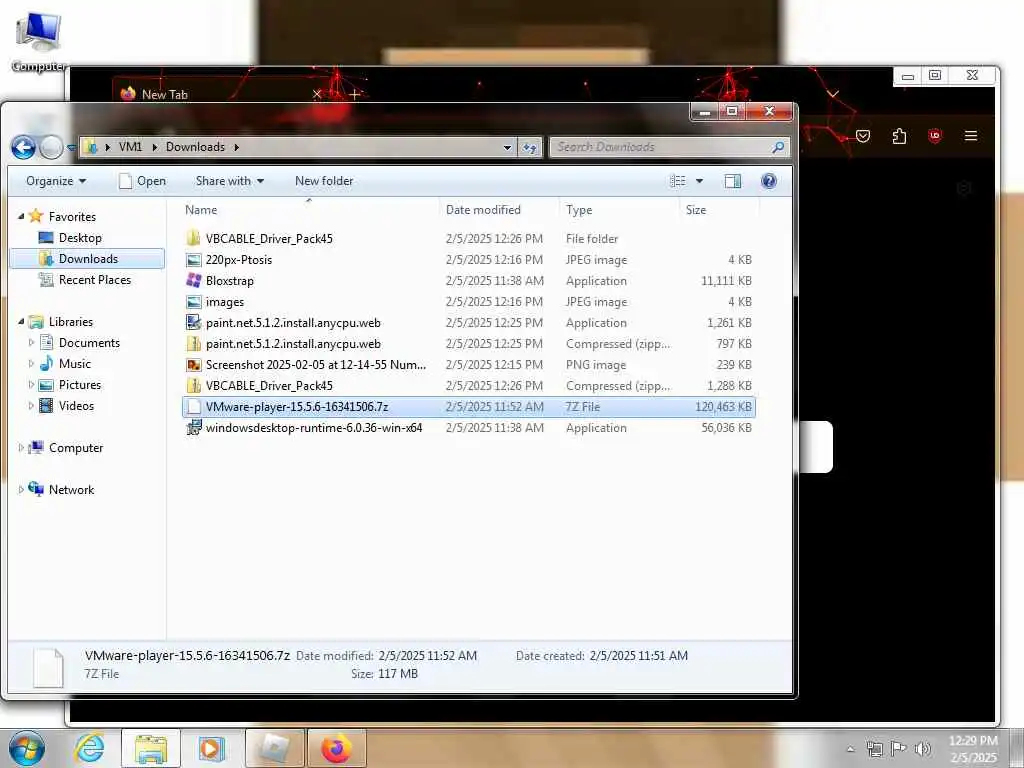
Task: Select the windowsdesktop-runtime installer icon
Action: click(x=193, y=428)
